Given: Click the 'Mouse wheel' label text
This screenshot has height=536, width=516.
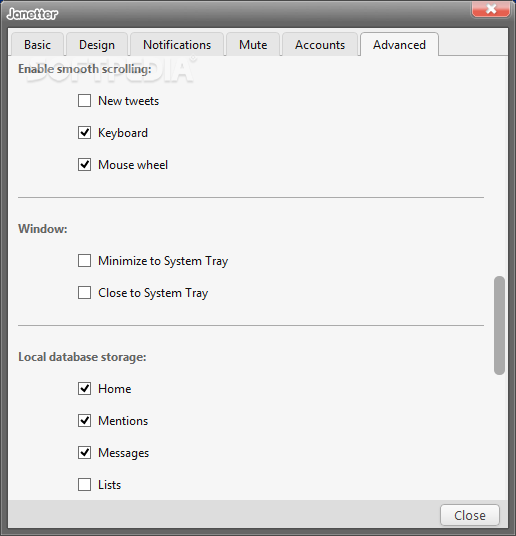Looking at the screenshot, I should pos(133,165).
